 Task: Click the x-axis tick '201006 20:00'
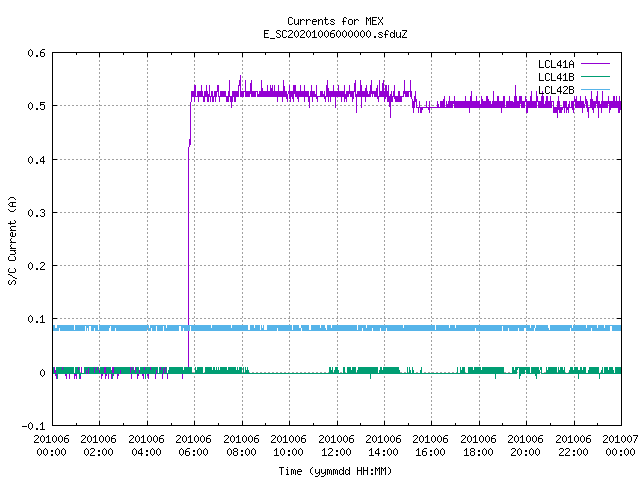[x=525, y=446]
